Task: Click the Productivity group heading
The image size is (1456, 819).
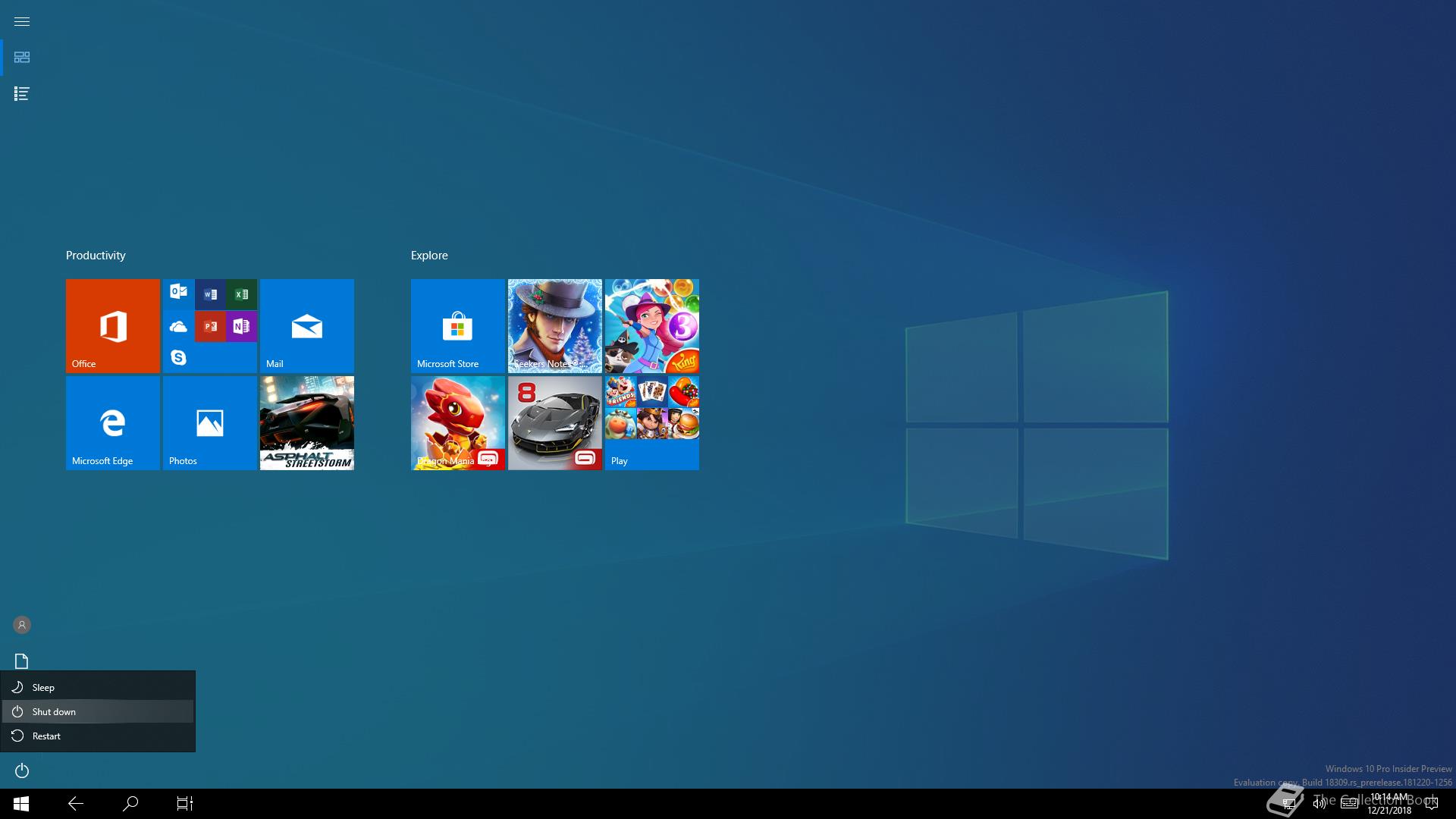Action: point(96,256)
